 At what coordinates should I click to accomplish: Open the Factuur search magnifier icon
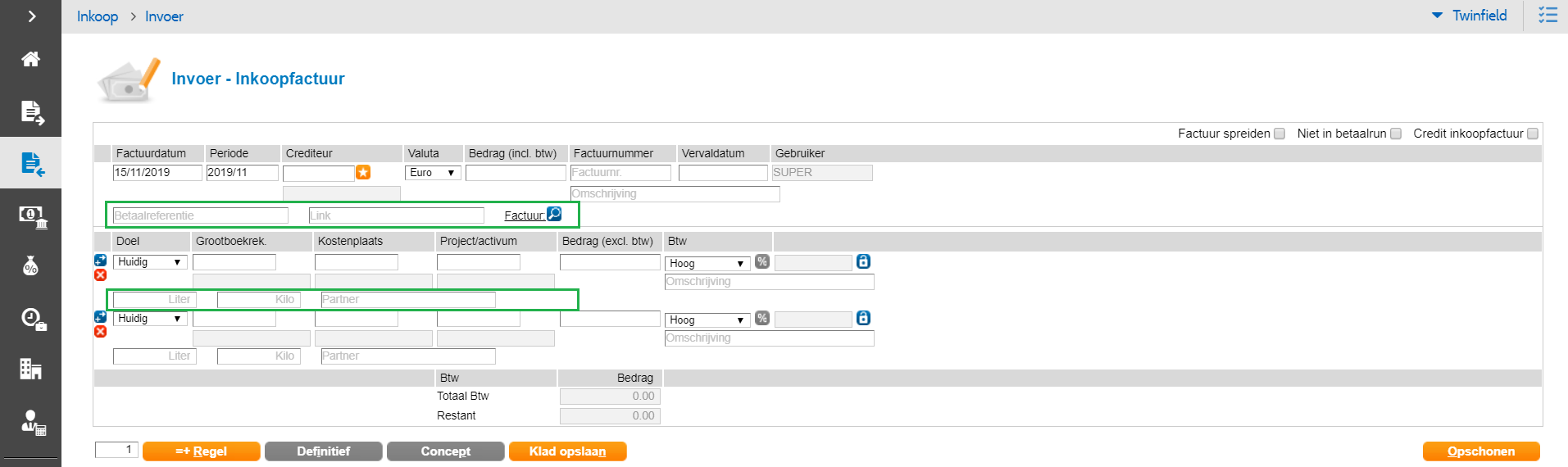tap(554, 214)
